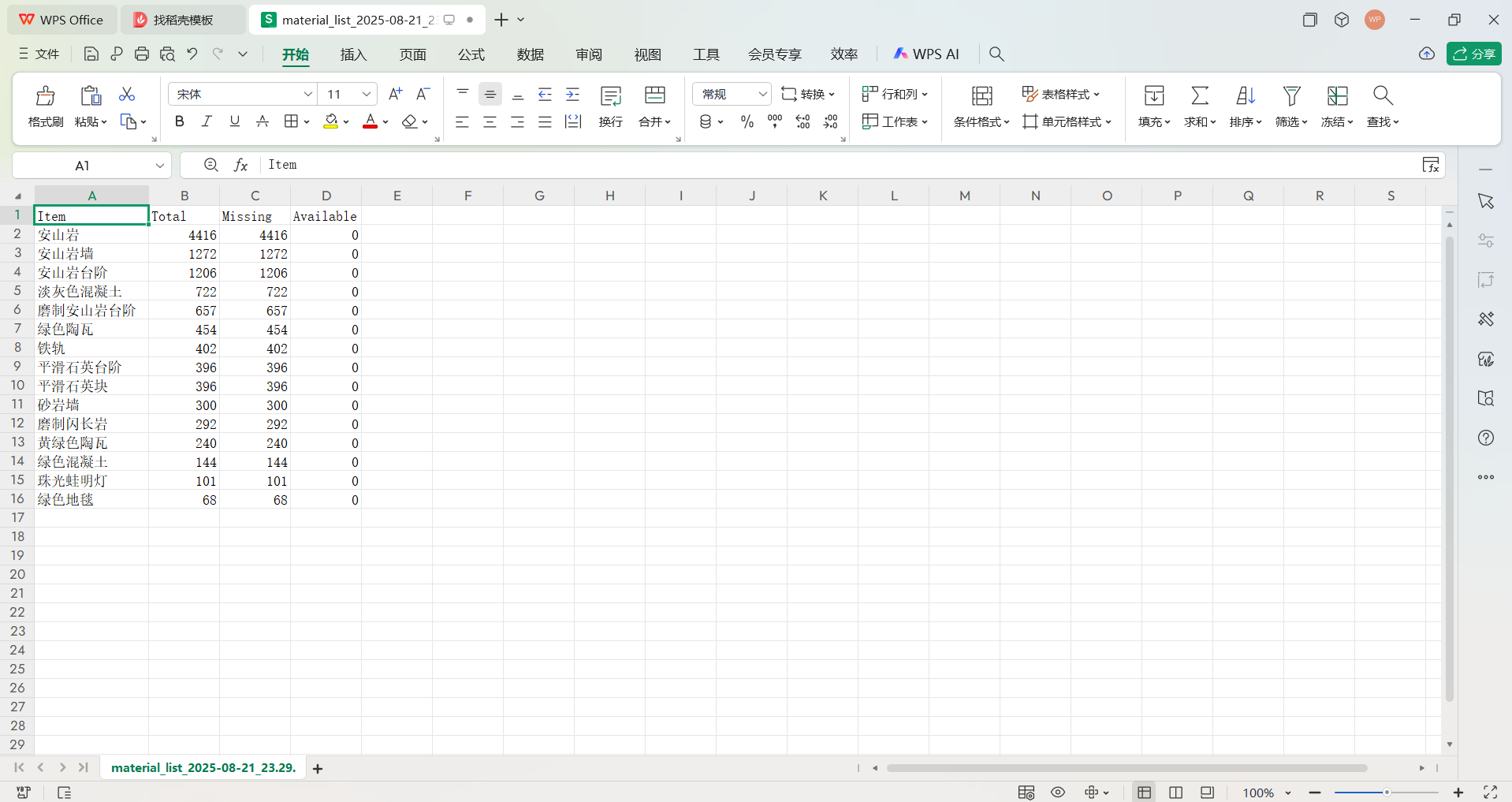Click the thousands separator icon

775,121
